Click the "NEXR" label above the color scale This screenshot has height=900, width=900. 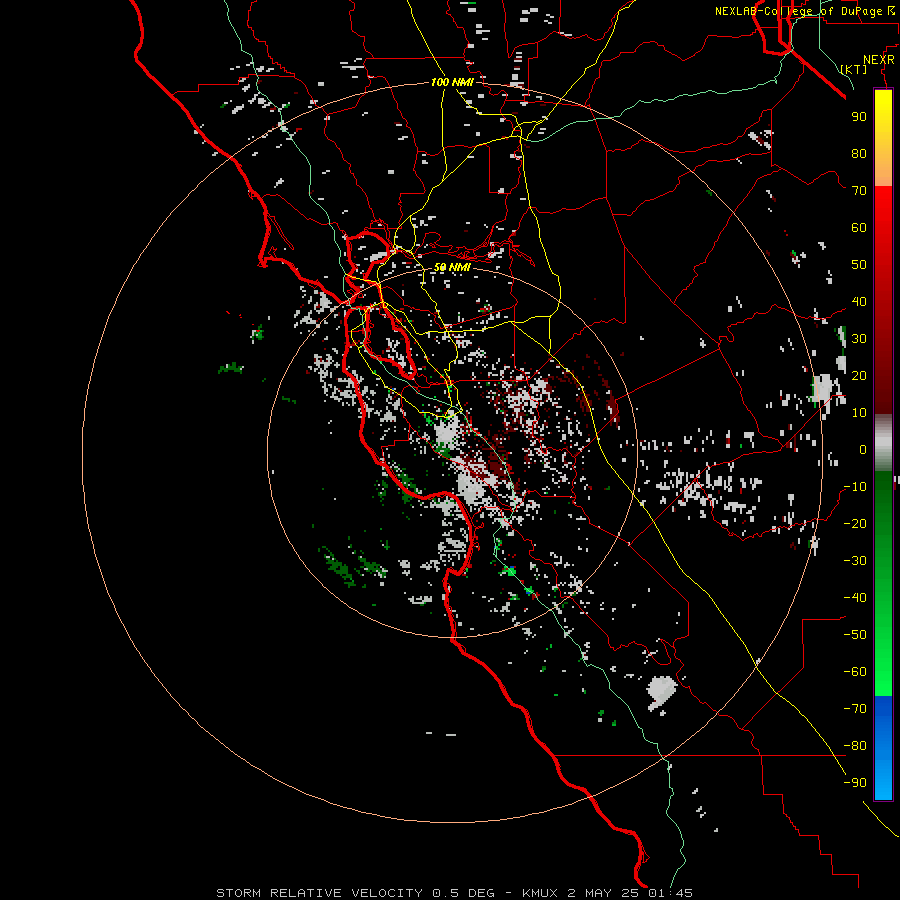[x=879, y=60]
